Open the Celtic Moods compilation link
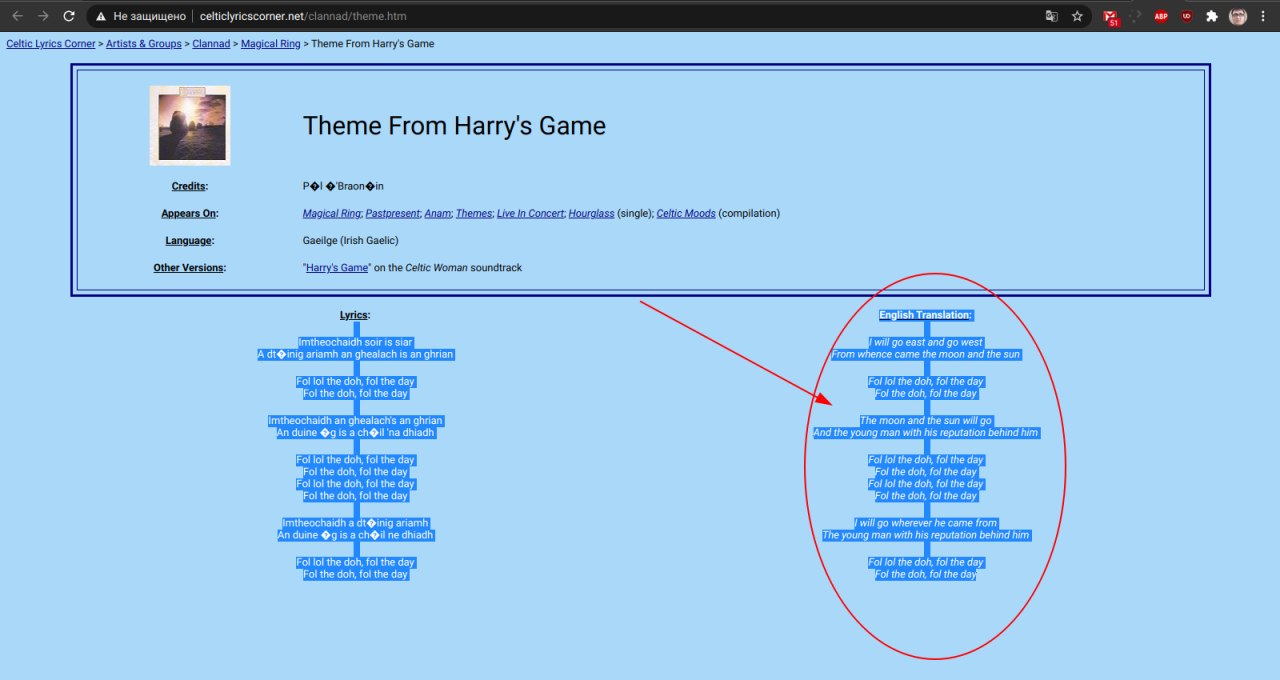This screenshot has width=1280, height=680. pos(686,213)
